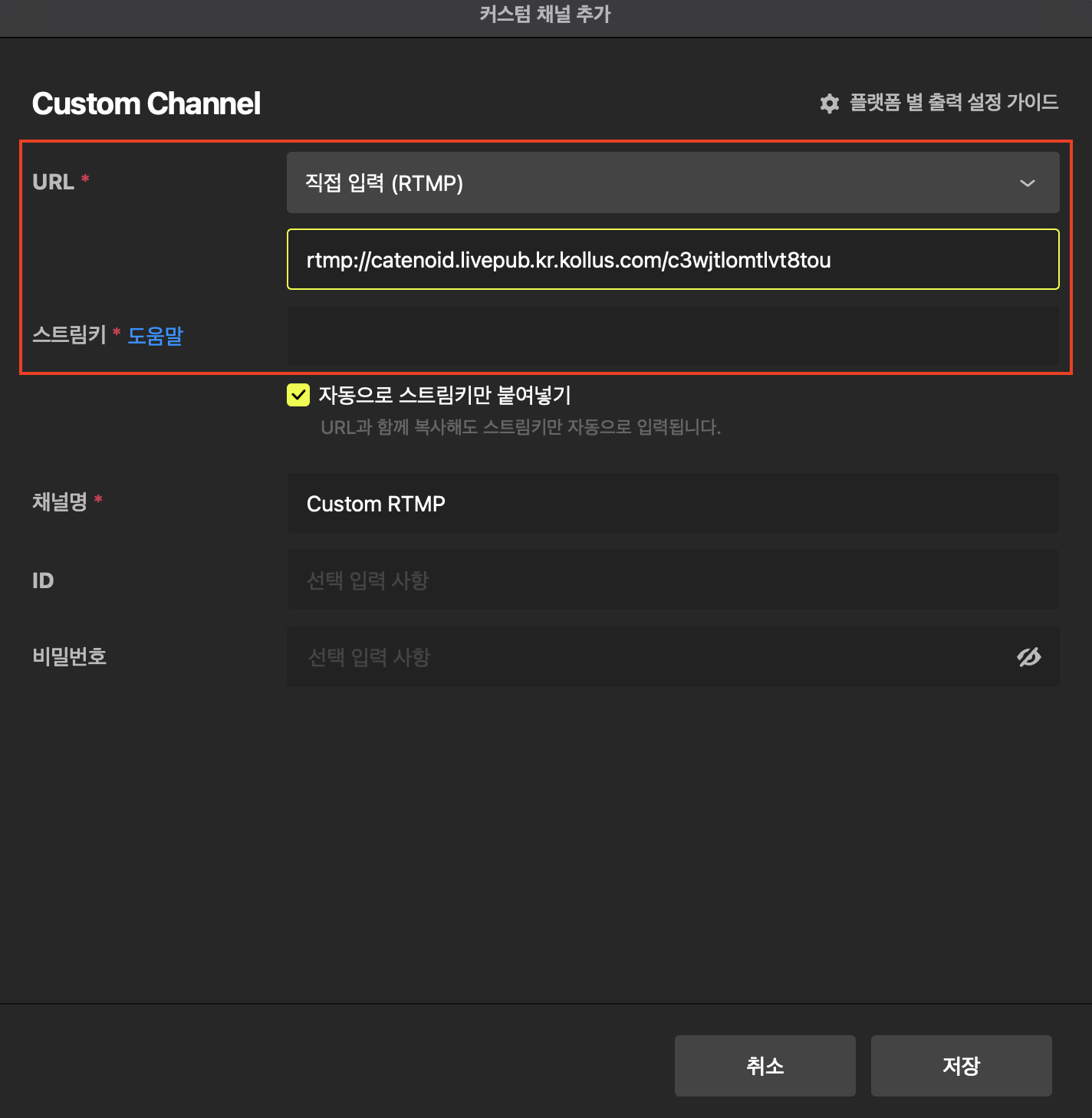Toggle password visibility with the eye icon
1092x1118 pixels.
1028,657
